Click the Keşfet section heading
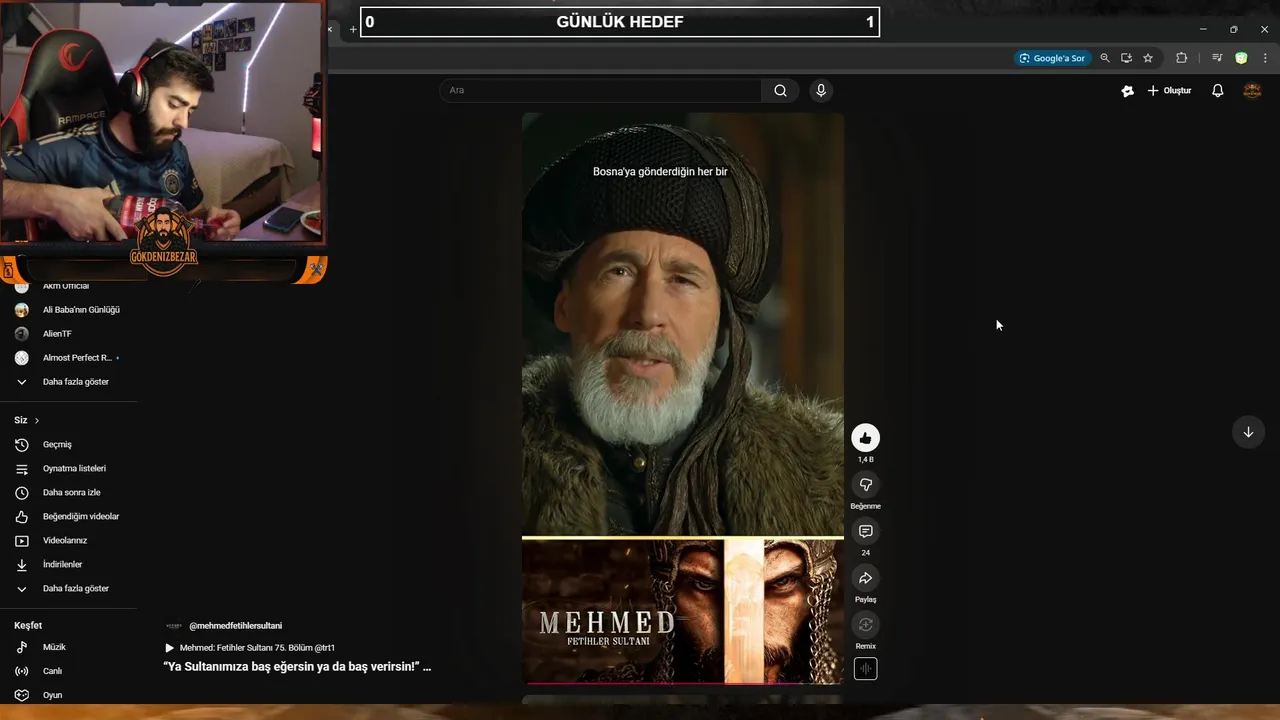This screenshot has height=720, width=1280. (x=28, y=625)
